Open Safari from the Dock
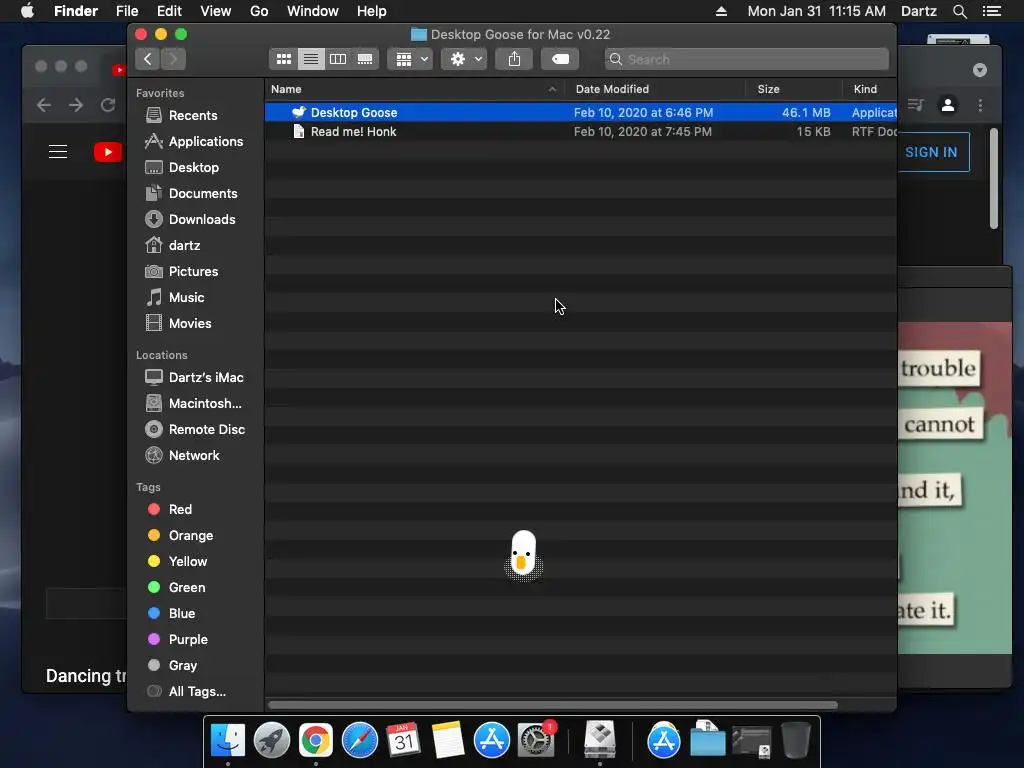 pos(360,741)
